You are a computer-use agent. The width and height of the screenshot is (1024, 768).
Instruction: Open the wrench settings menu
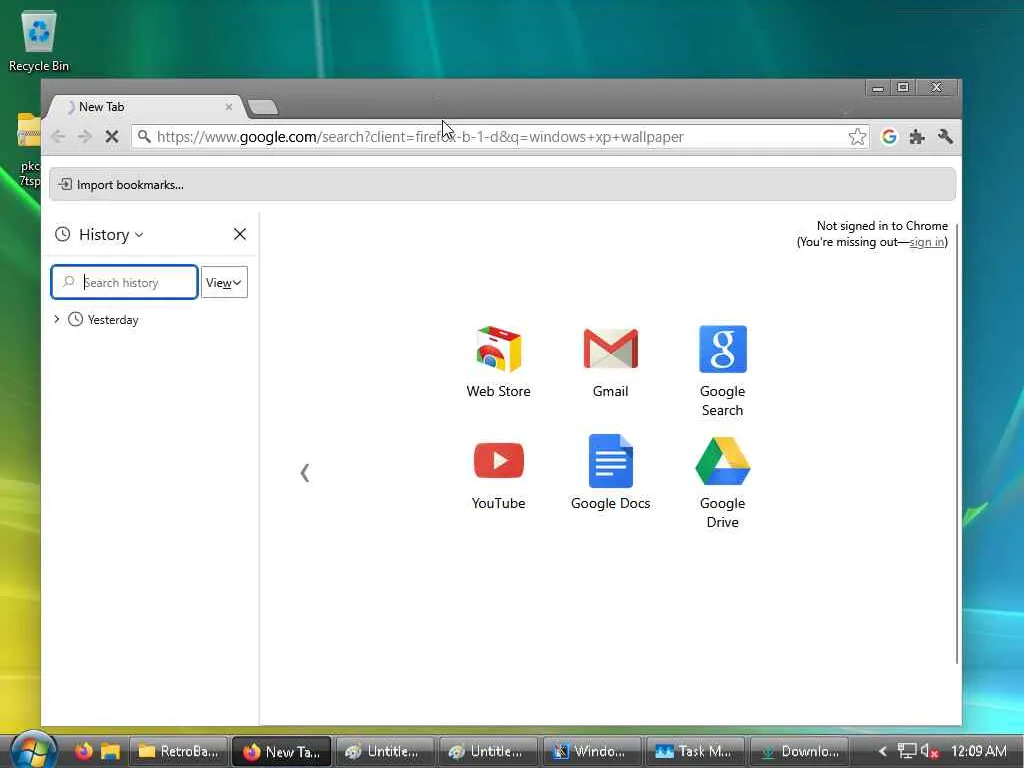[x=945, y=136]
